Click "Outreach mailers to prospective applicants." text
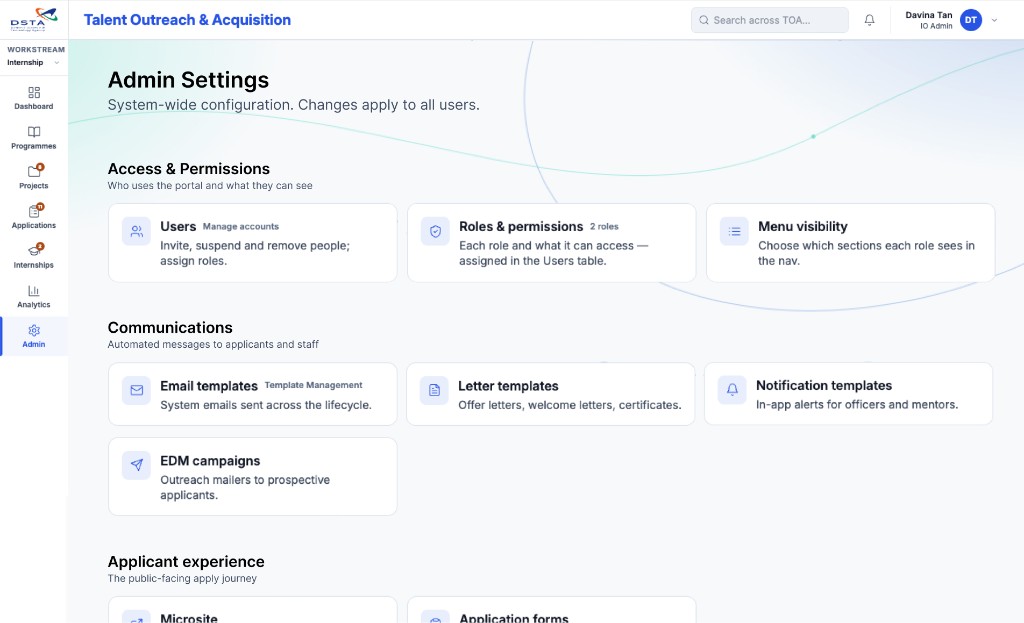Viewport: 1024px width, 623px height. [245, 487]
